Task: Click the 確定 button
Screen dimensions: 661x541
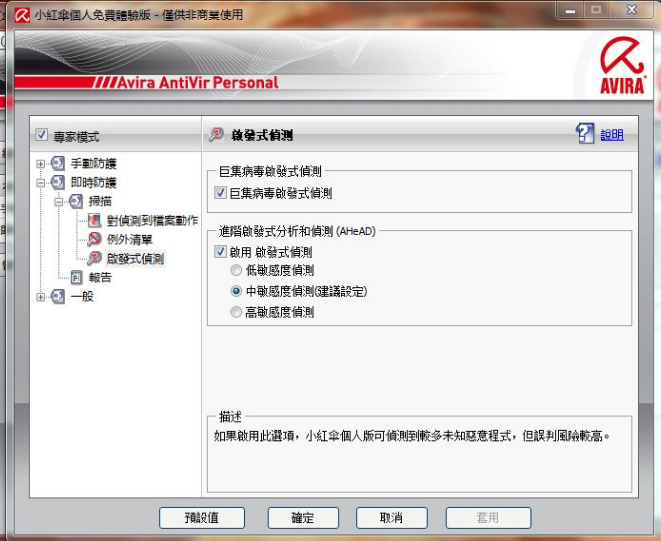Action: pyautogui.click(x=302, y=518)
